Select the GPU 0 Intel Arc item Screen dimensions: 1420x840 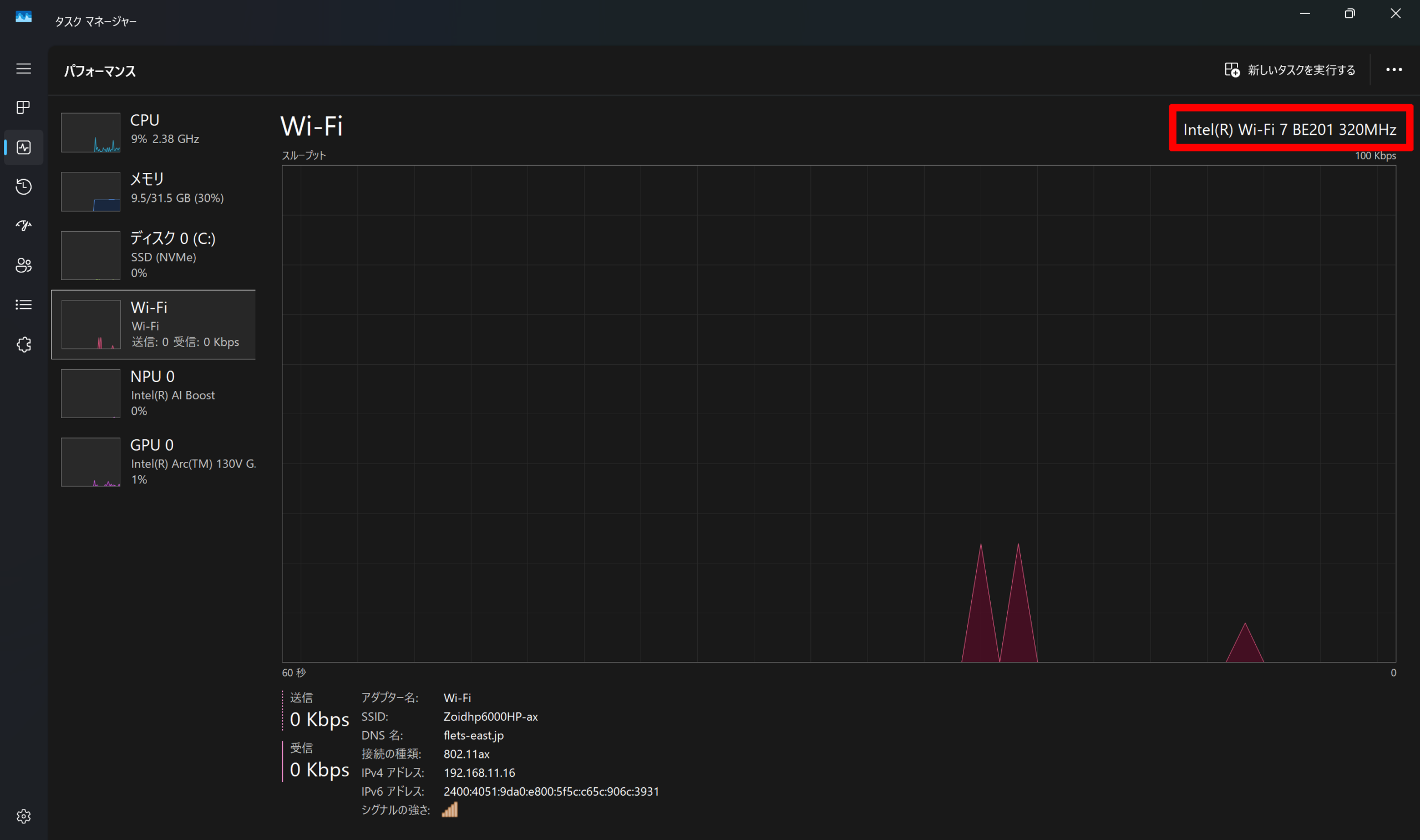[154, 461]
